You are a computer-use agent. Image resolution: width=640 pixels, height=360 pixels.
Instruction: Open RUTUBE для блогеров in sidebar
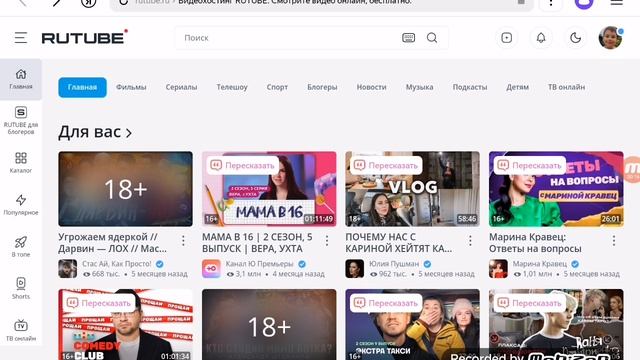(21, 120)
